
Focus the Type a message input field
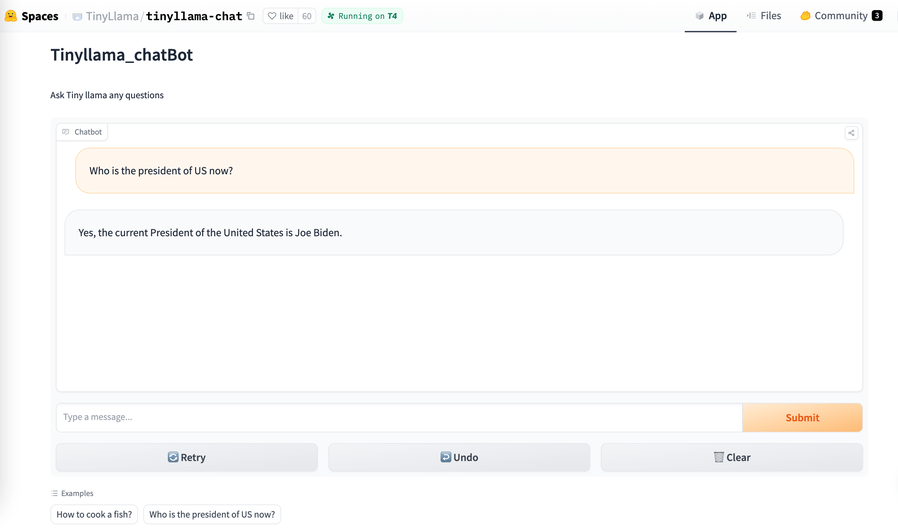(399, 417)
